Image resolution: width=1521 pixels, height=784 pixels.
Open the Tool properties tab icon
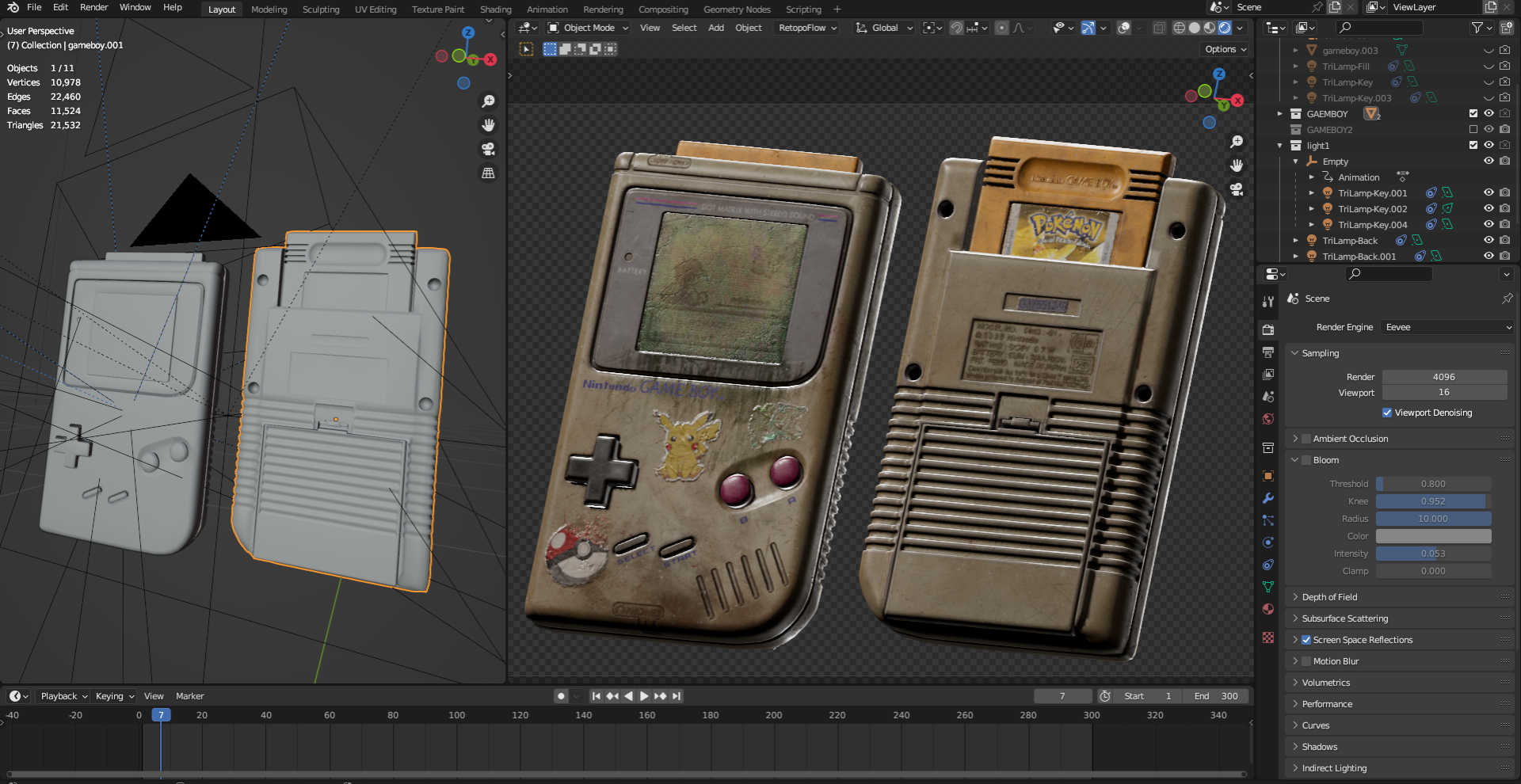pos(1268,302)
